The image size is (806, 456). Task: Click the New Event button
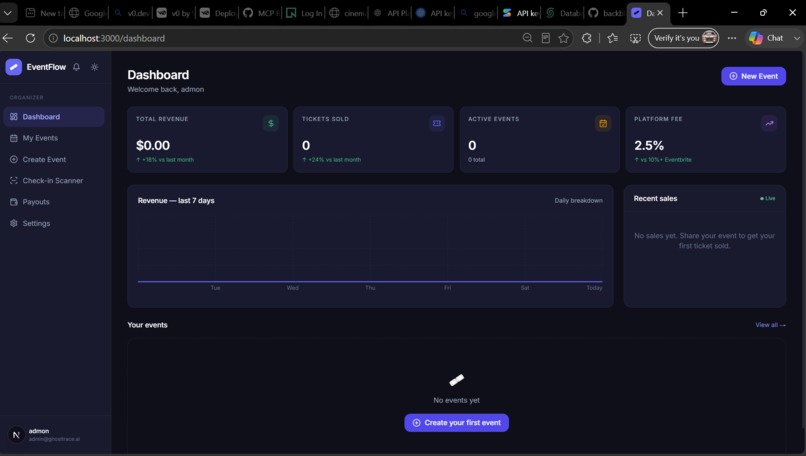click(753, 76)
